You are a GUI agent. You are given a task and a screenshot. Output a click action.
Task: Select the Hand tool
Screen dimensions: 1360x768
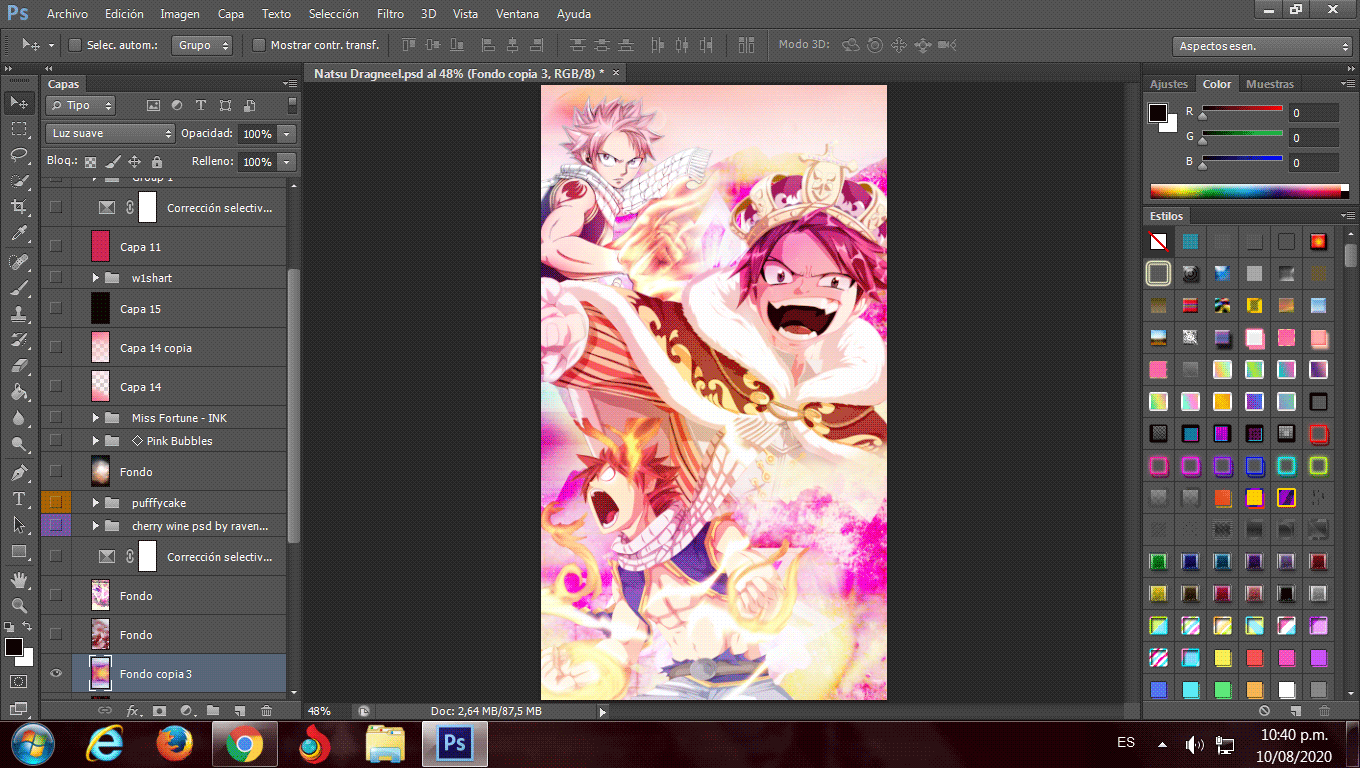(x=18, y=580)
